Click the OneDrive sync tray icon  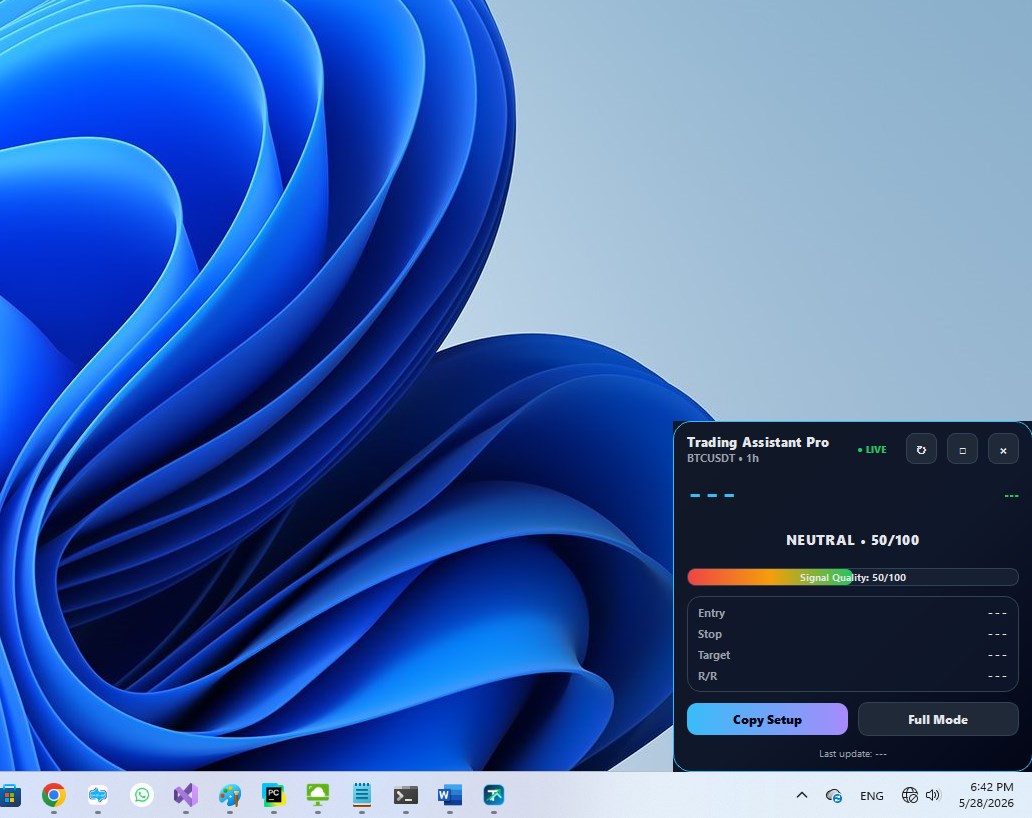(x=834, y=796)
